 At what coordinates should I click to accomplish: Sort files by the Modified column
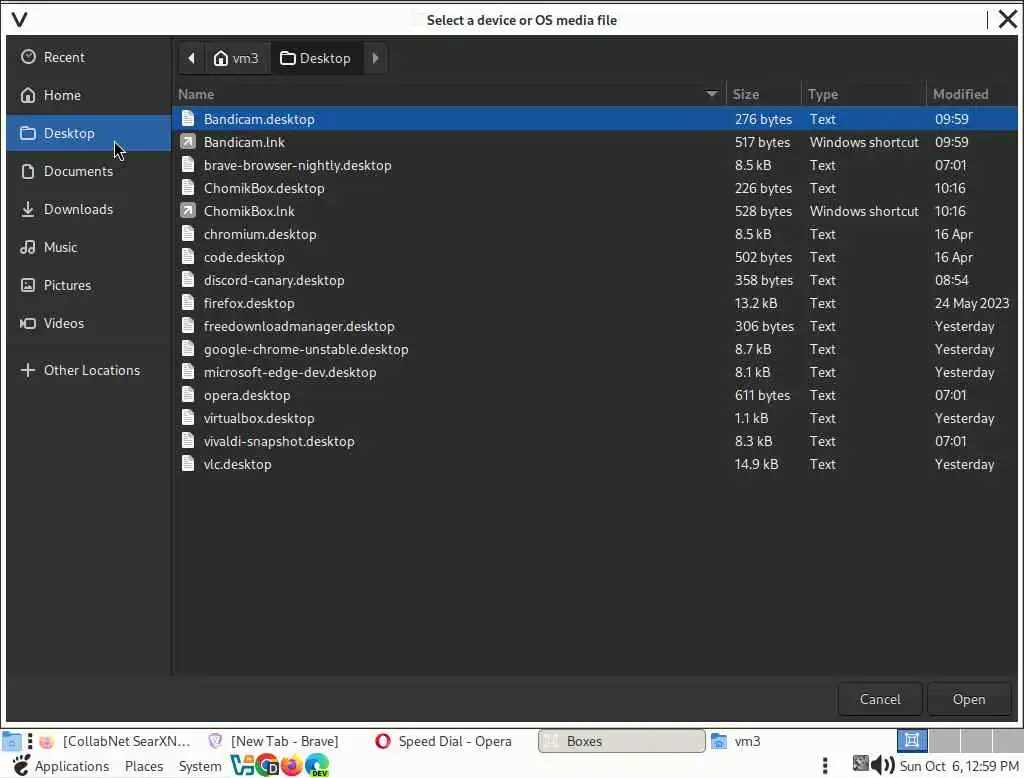coord(972,94)
